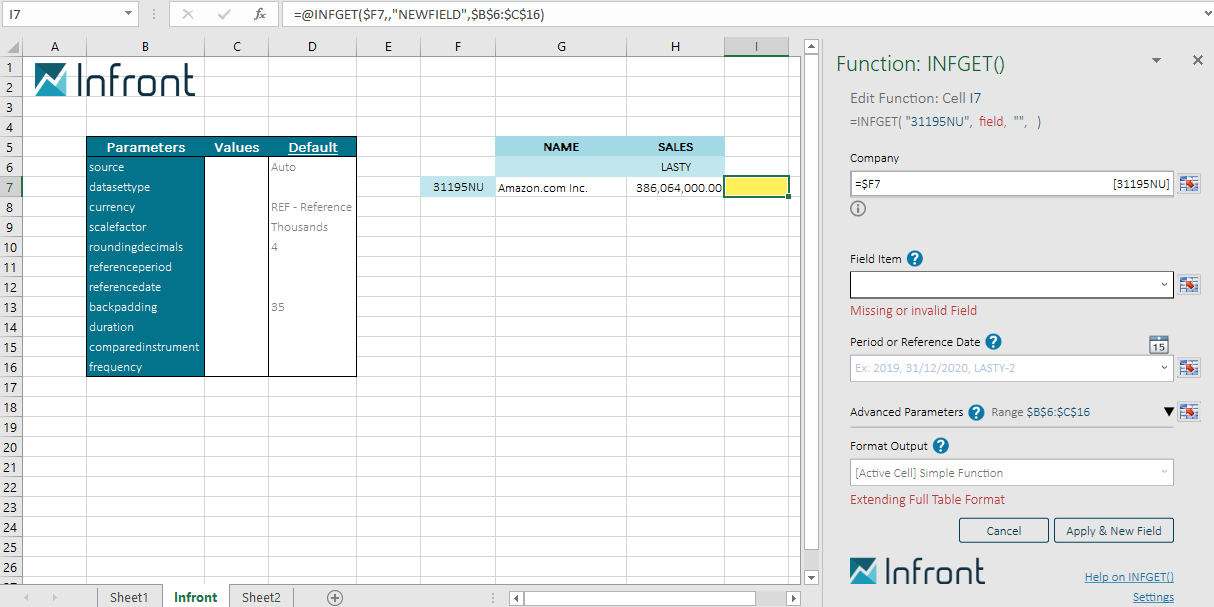Click the info icon below Company field

click(x=858, y=209)
